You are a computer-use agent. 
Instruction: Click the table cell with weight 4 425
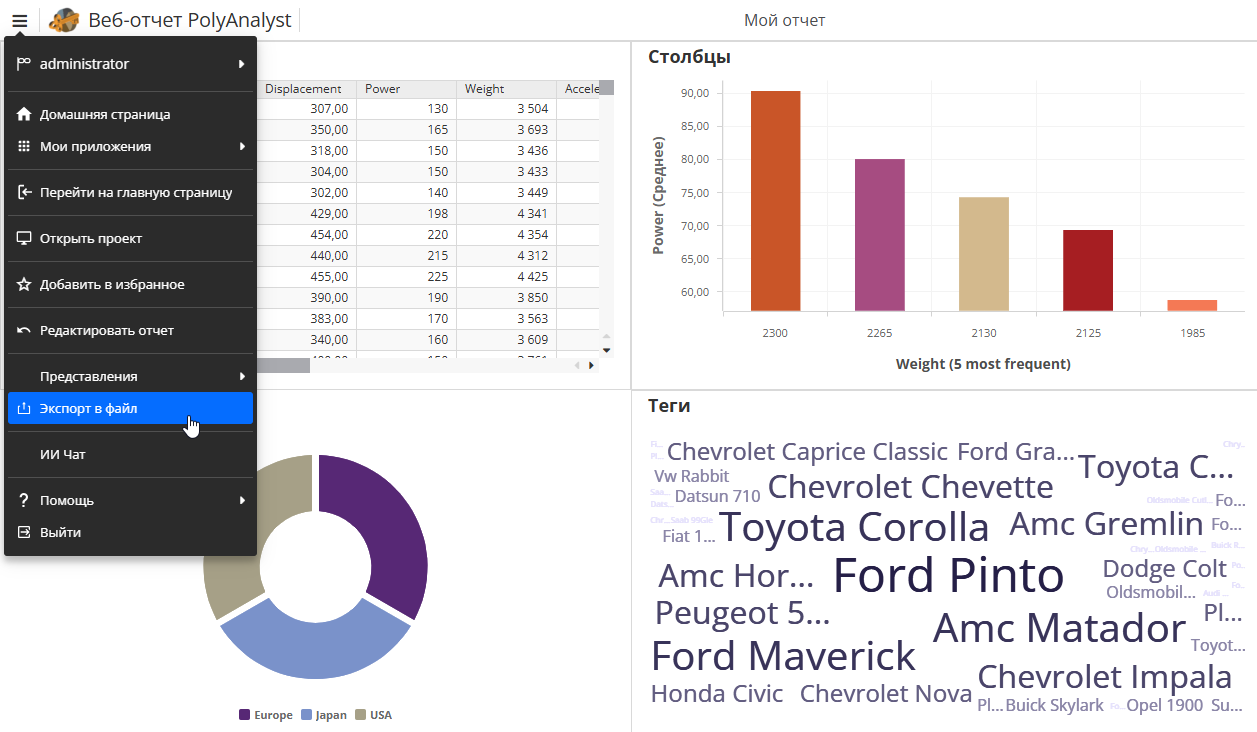pos(506,276)
